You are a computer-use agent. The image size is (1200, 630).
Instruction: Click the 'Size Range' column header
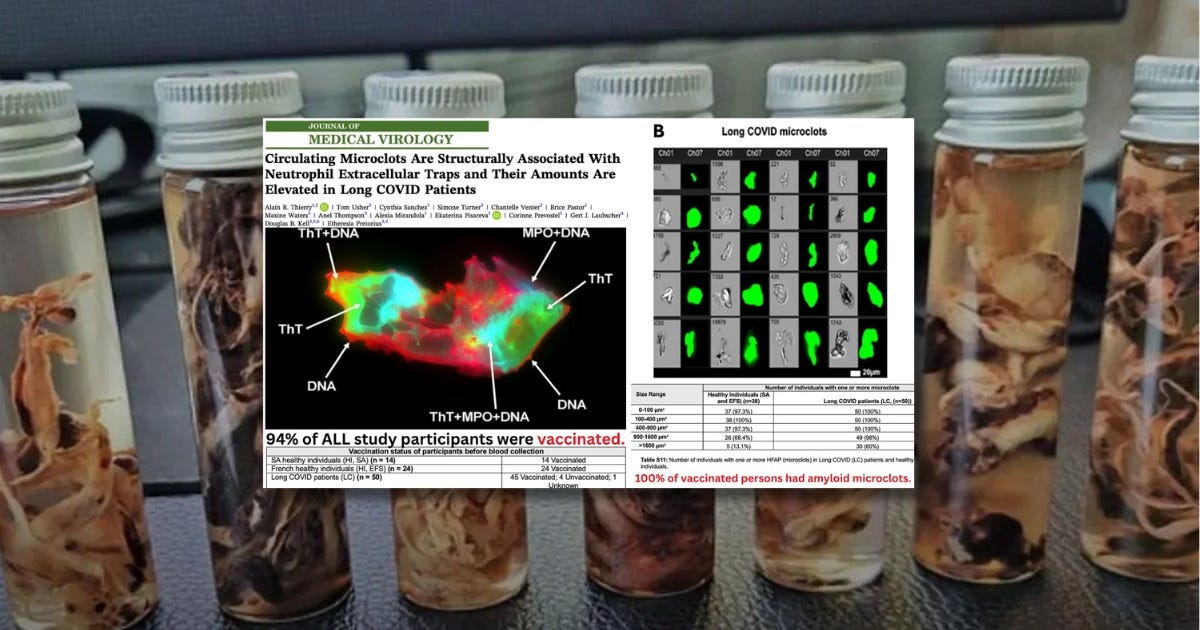651,394
